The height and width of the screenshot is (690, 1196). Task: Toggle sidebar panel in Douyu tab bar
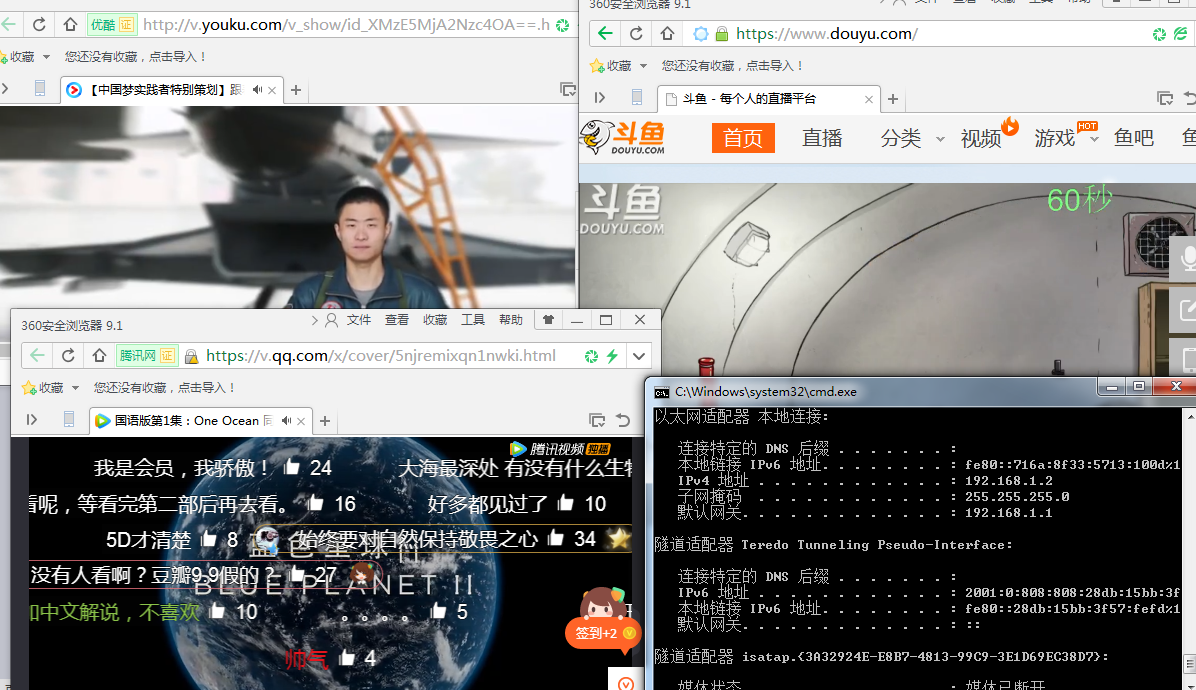600,98
